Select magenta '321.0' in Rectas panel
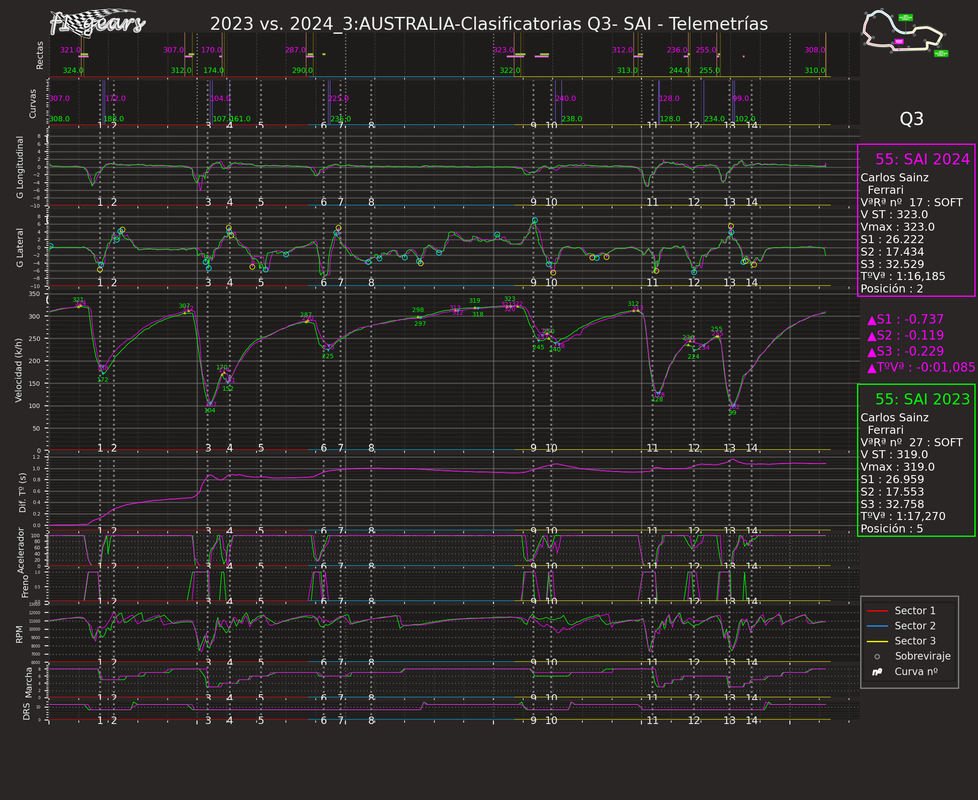 click(70, 50)
